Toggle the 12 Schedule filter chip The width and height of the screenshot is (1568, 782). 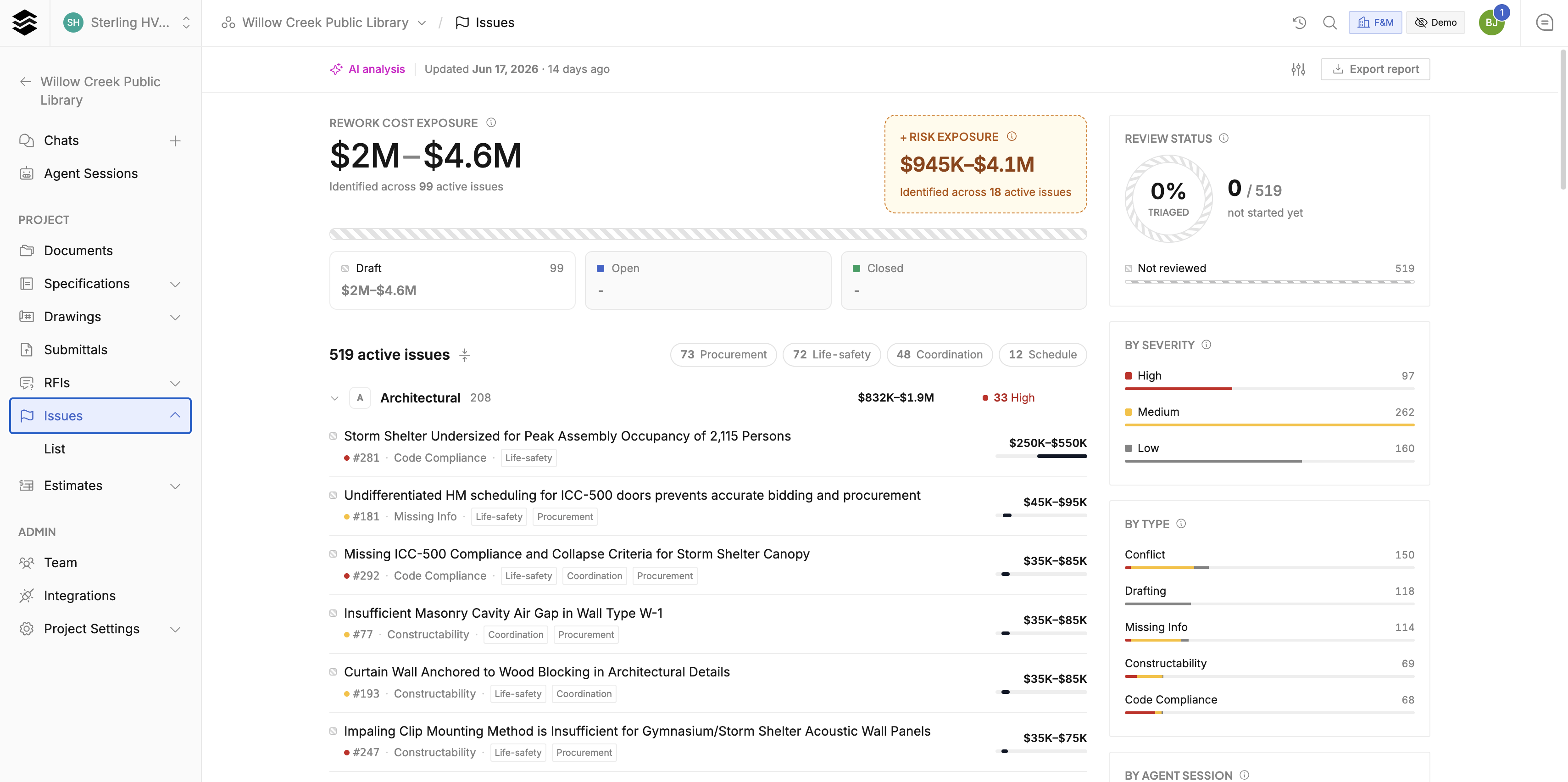(x=1042, y=354)
